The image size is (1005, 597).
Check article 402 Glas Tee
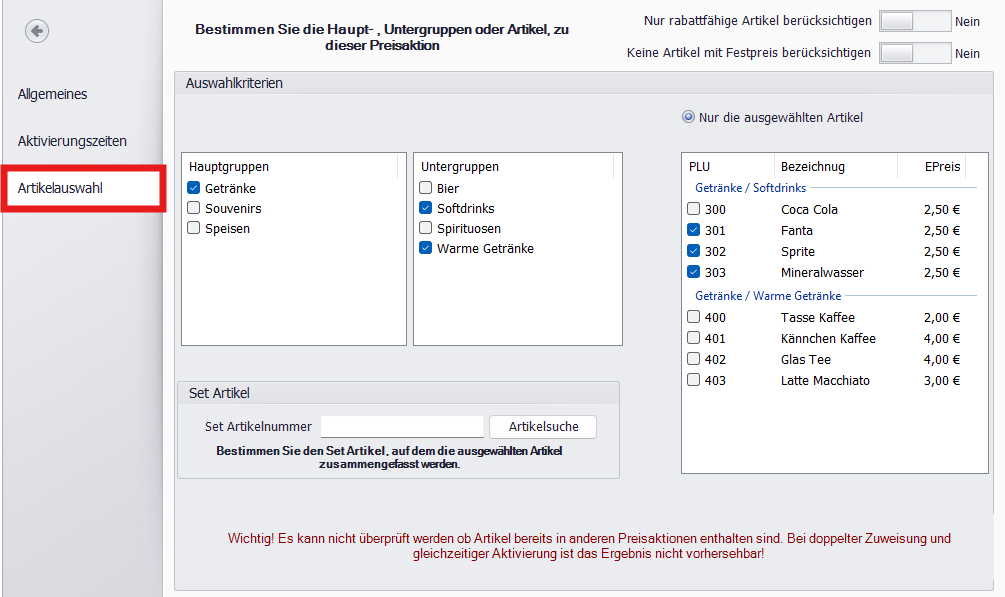[x=694, y=359]
